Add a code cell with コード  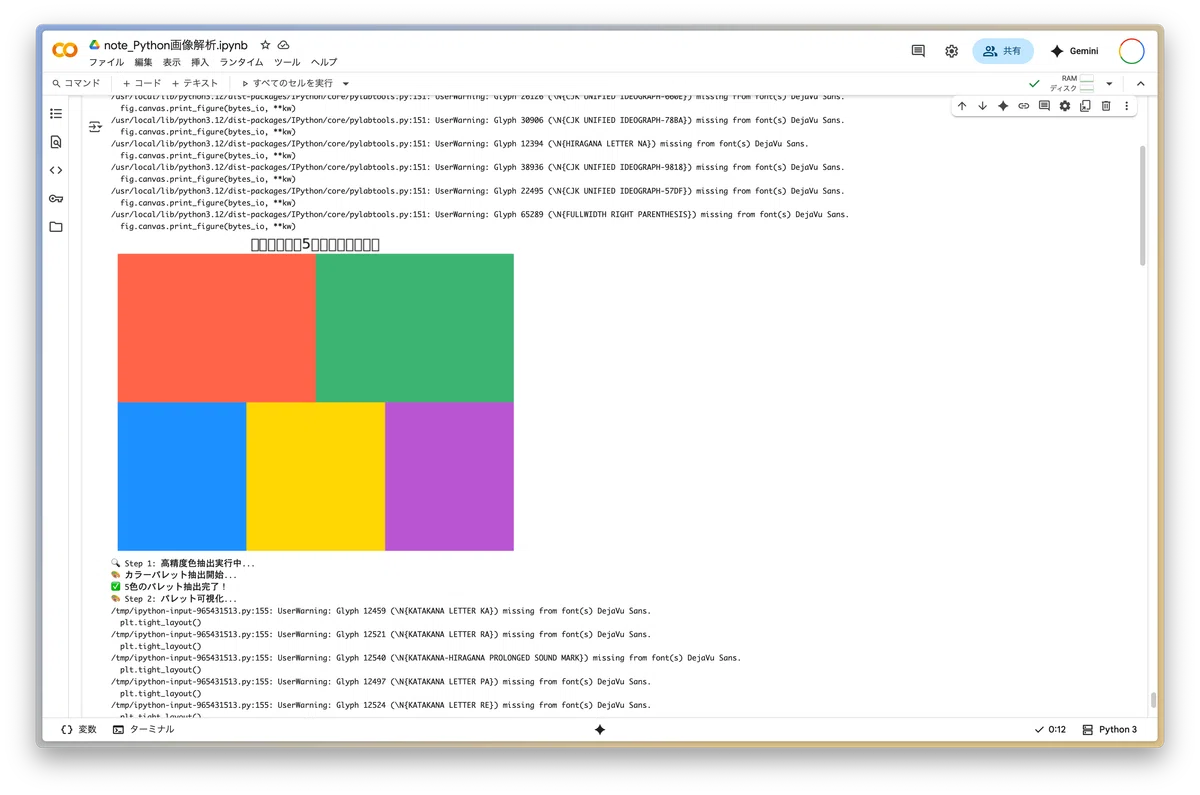[x=141, y=83]
